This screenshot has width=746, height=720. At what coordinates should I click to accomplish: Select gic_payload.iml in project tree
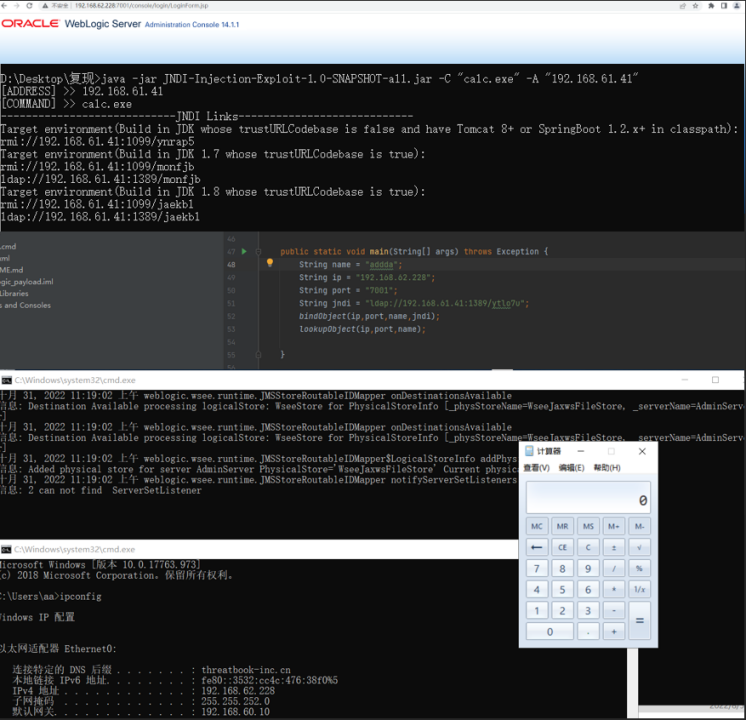pos(27,282)
